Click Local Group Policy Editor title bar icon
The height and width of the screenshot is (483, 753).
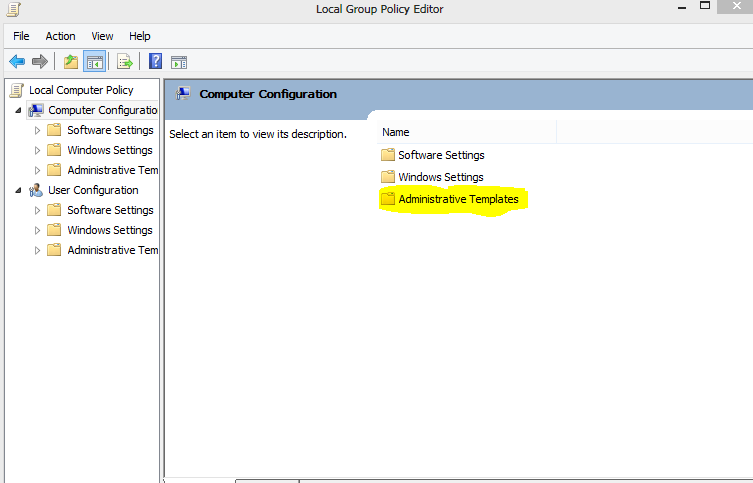click(x=13, y=9)
